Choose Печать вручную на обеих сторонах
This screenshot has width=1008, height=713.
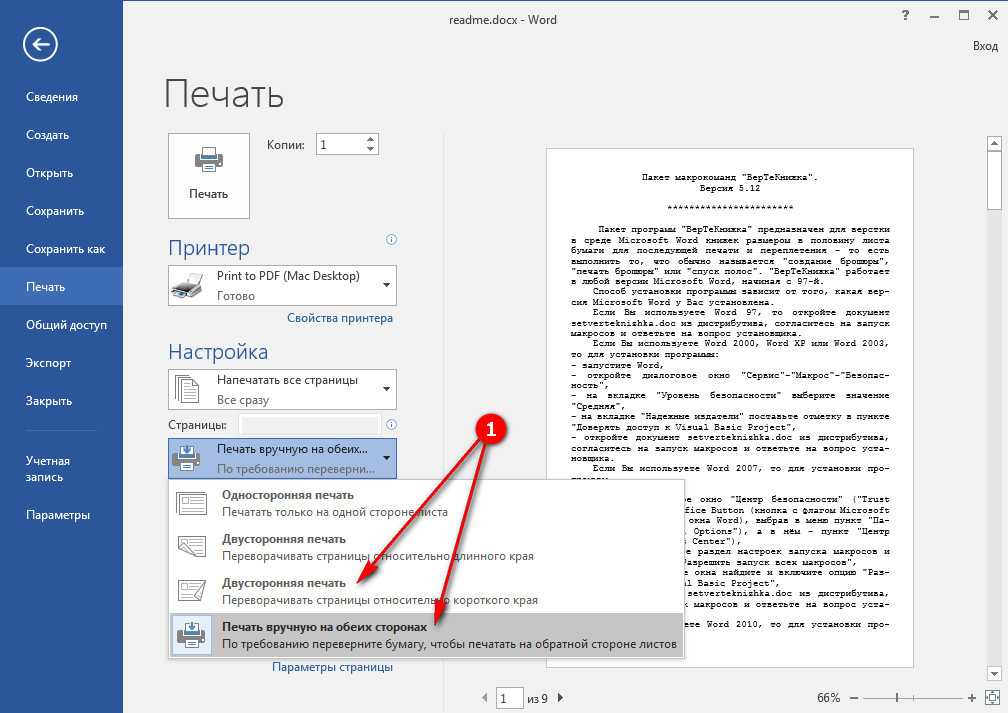426,635
